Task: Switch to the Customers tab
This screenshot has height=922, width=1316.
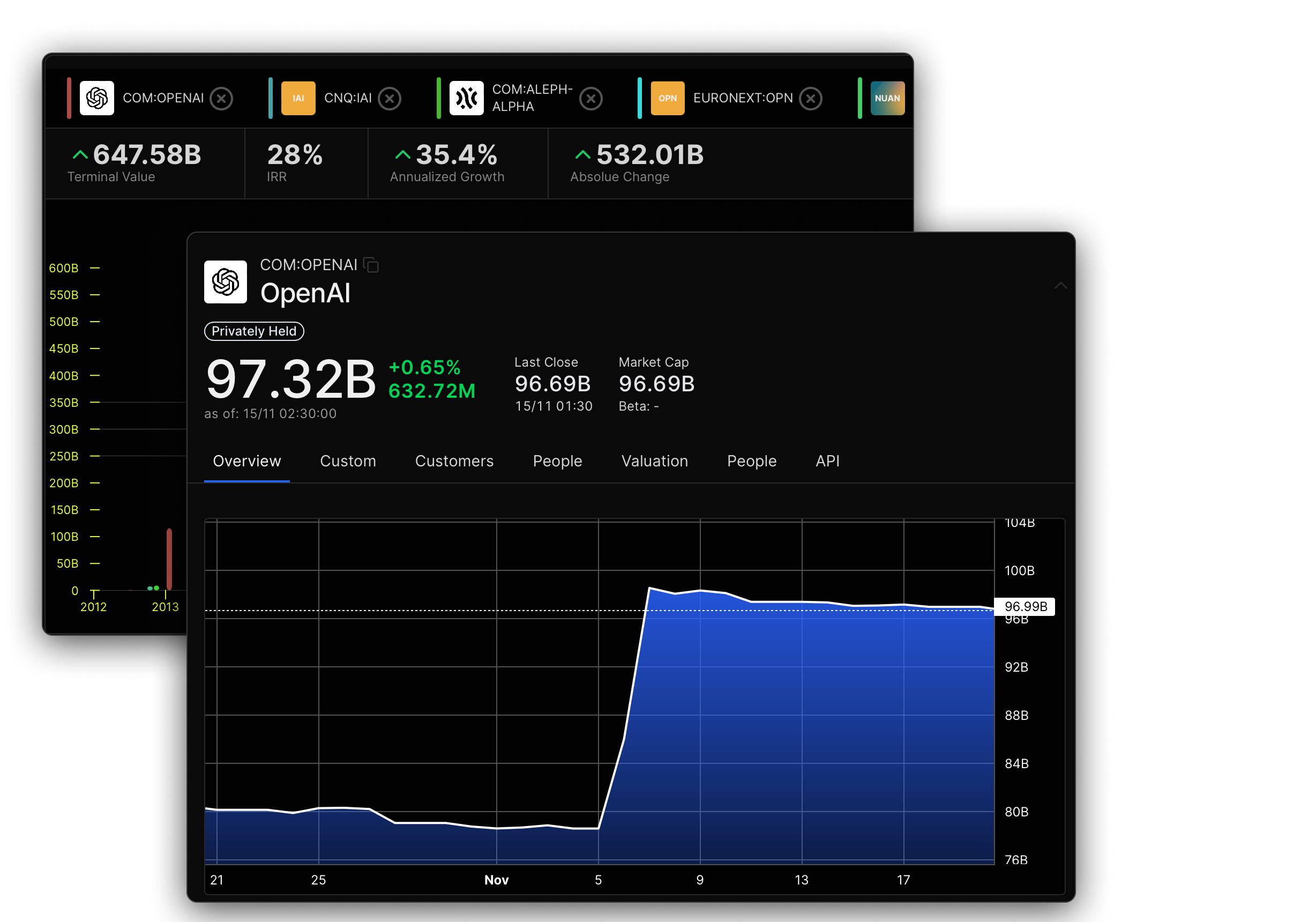Action: click(454, 461)
